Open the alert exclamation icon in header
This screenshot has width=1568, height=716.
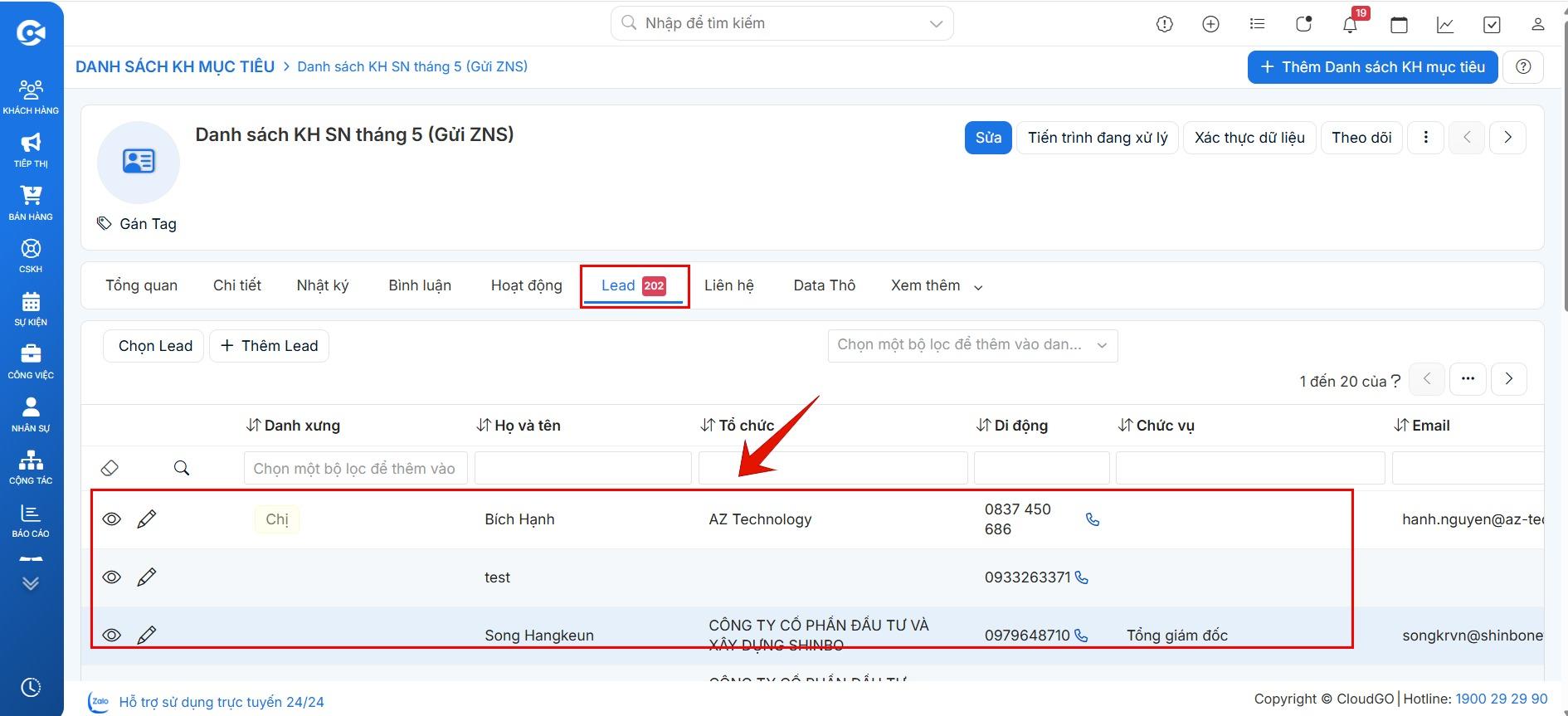1165,24
